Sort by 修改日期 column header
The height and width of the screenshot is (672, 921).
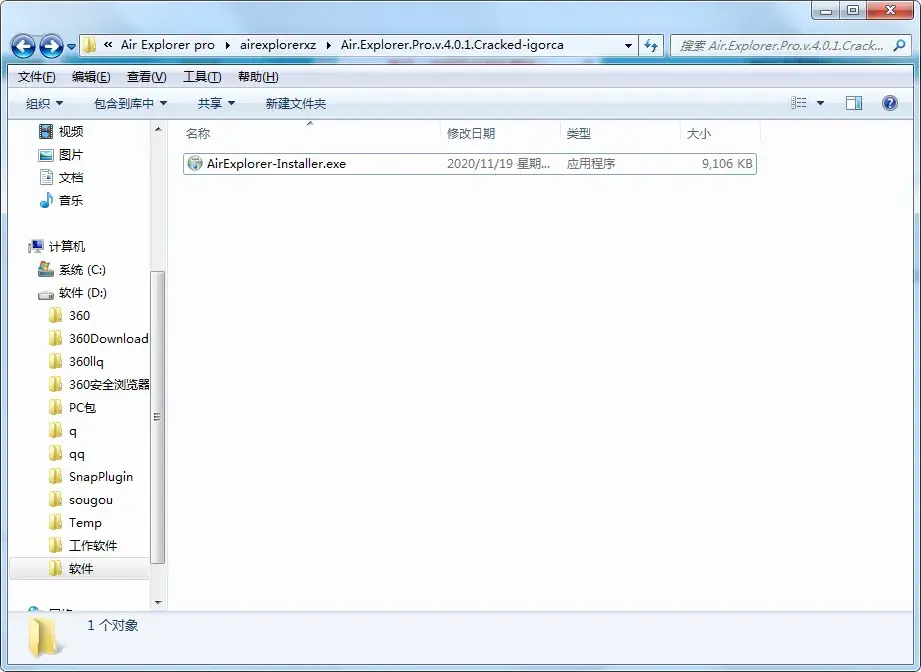coord(500,133)
